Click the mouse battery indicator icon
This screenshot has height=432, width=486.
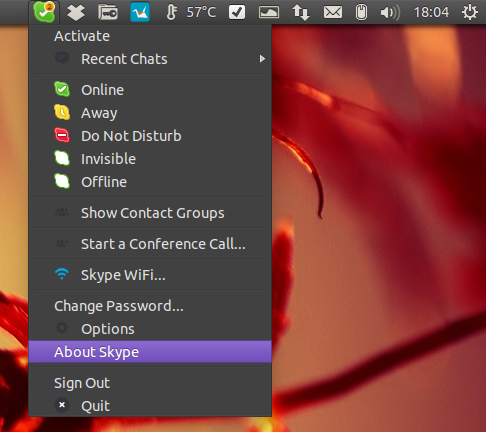click(x=361, y=13)
